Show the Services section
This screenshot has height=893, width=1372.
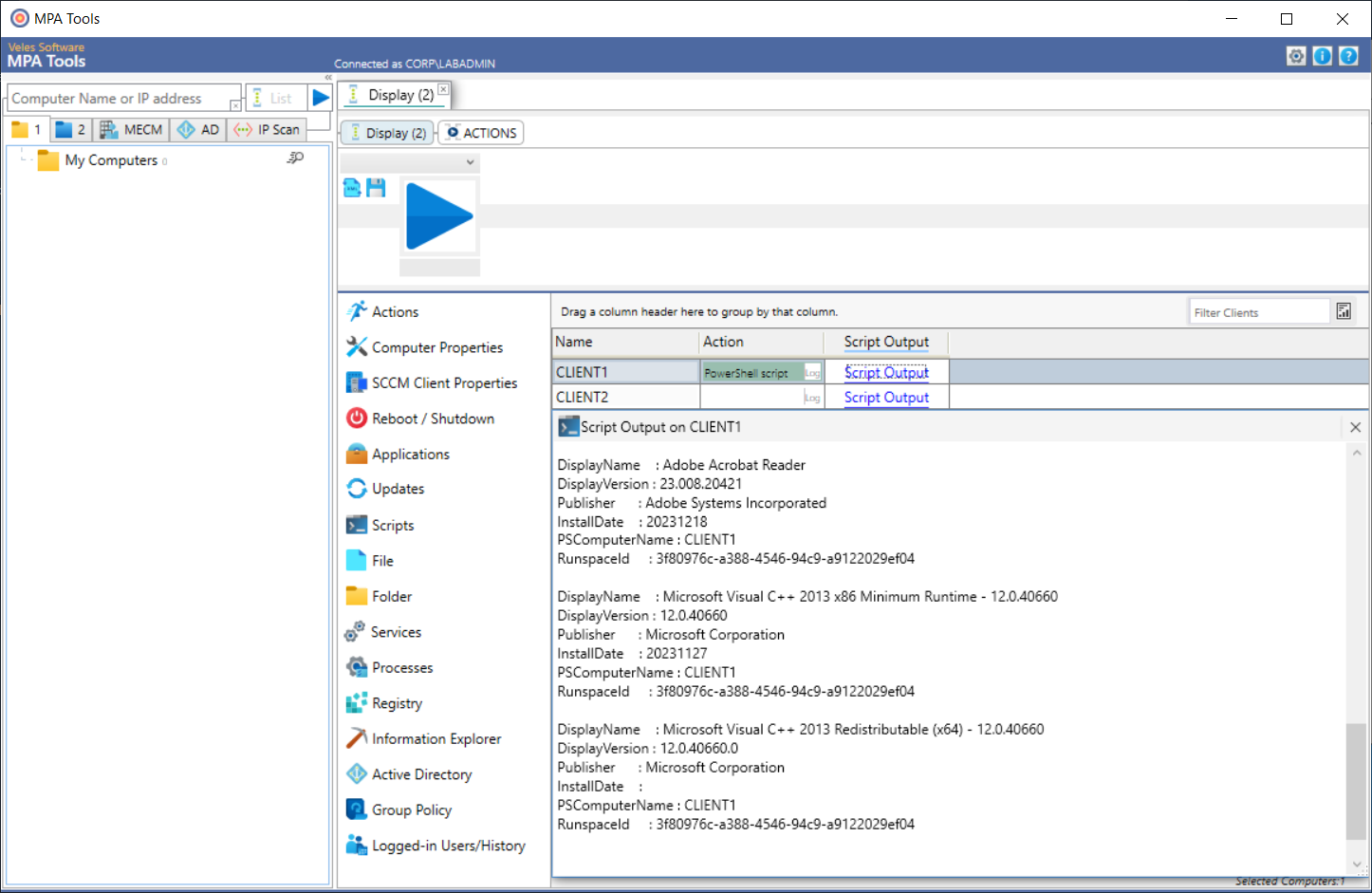pyautogui.click(x=383, y=632)
